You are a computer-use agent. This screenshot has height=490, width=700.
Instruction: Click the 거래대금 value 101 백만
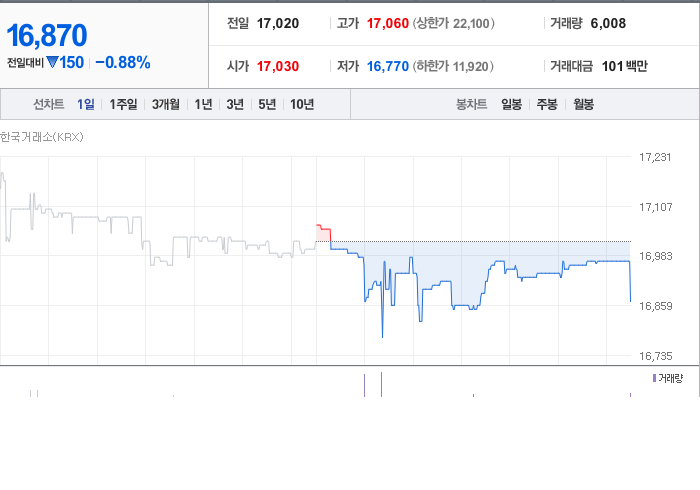(624, 66)
